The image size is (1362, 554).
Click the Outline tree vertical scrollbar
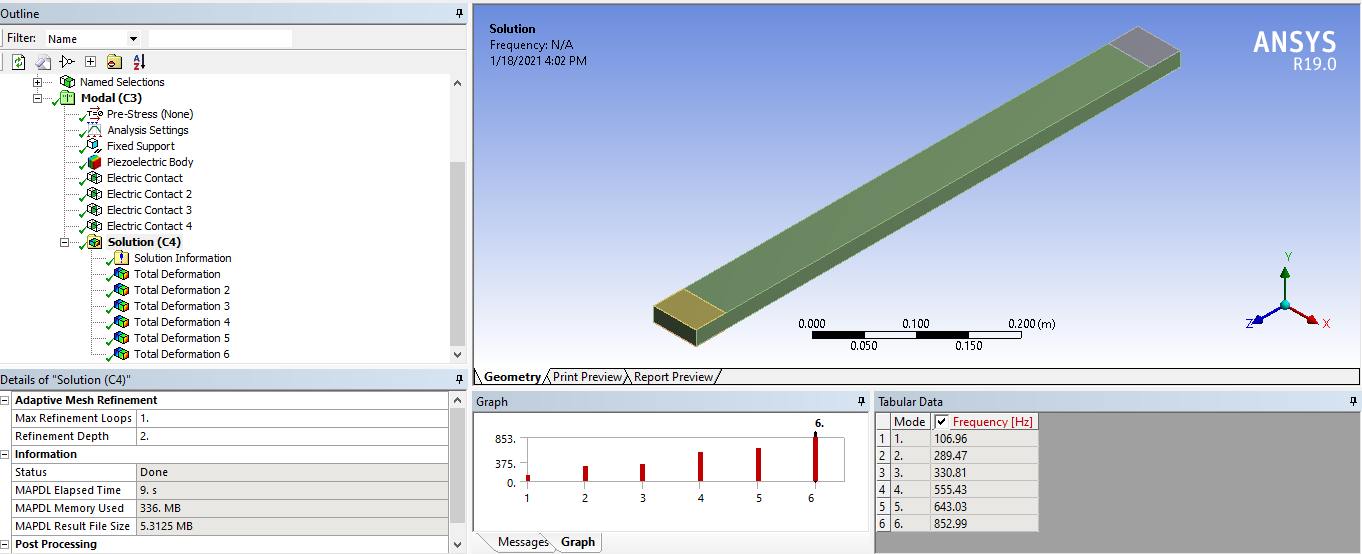(x=457, y=218)
